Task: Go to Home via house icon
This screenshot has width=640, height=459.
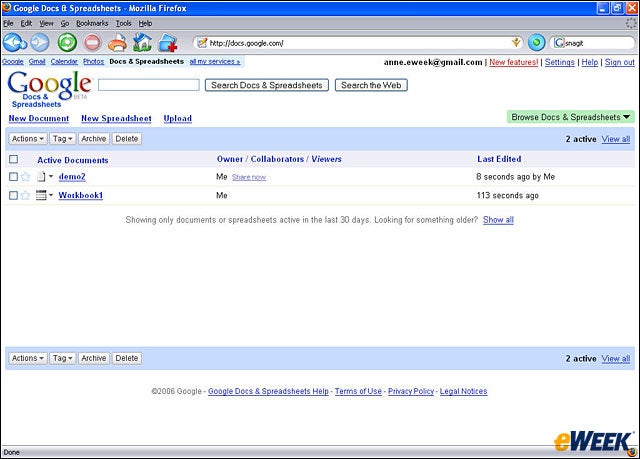Action: (x=142, y=42)
